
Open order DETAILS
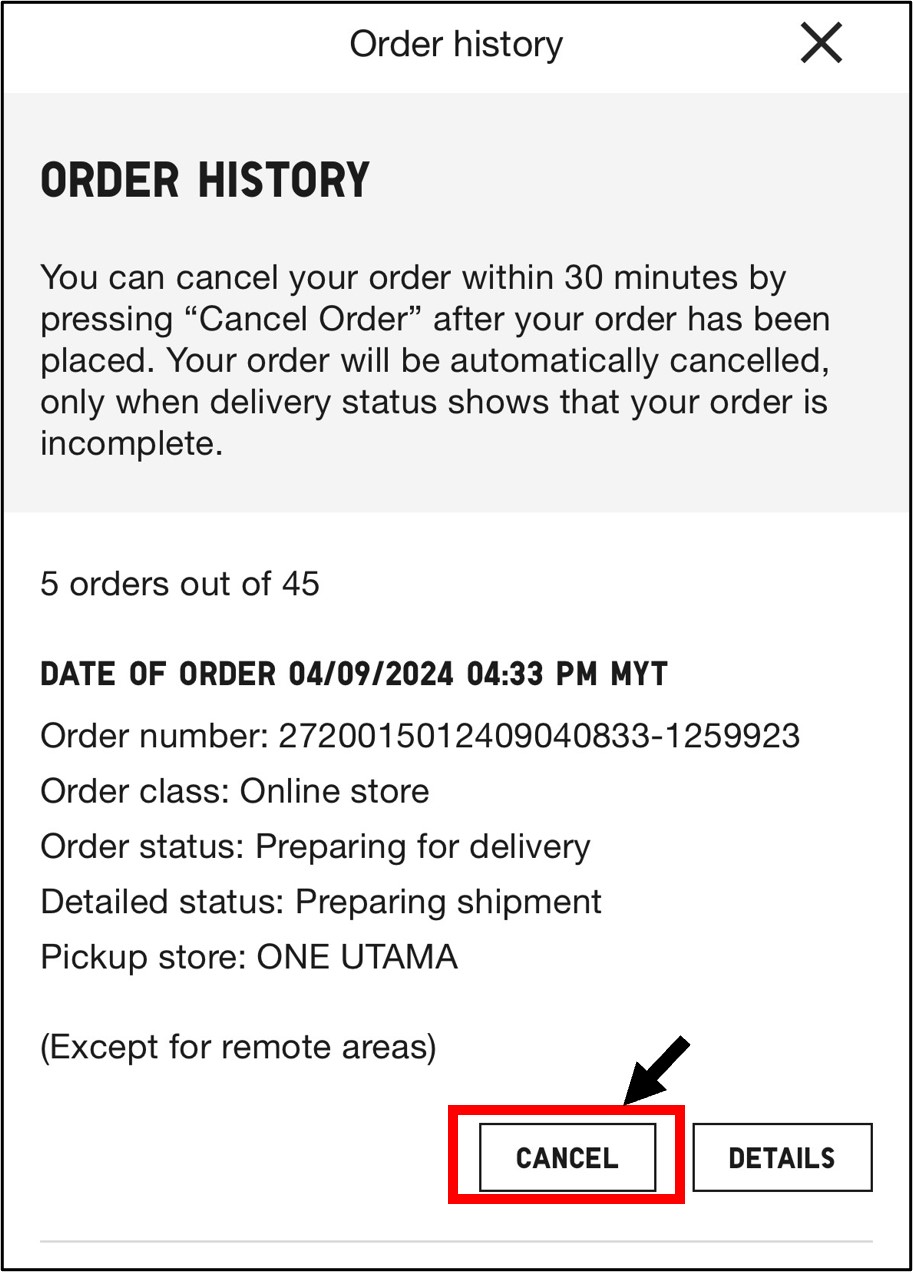(x=781, y=1157)
